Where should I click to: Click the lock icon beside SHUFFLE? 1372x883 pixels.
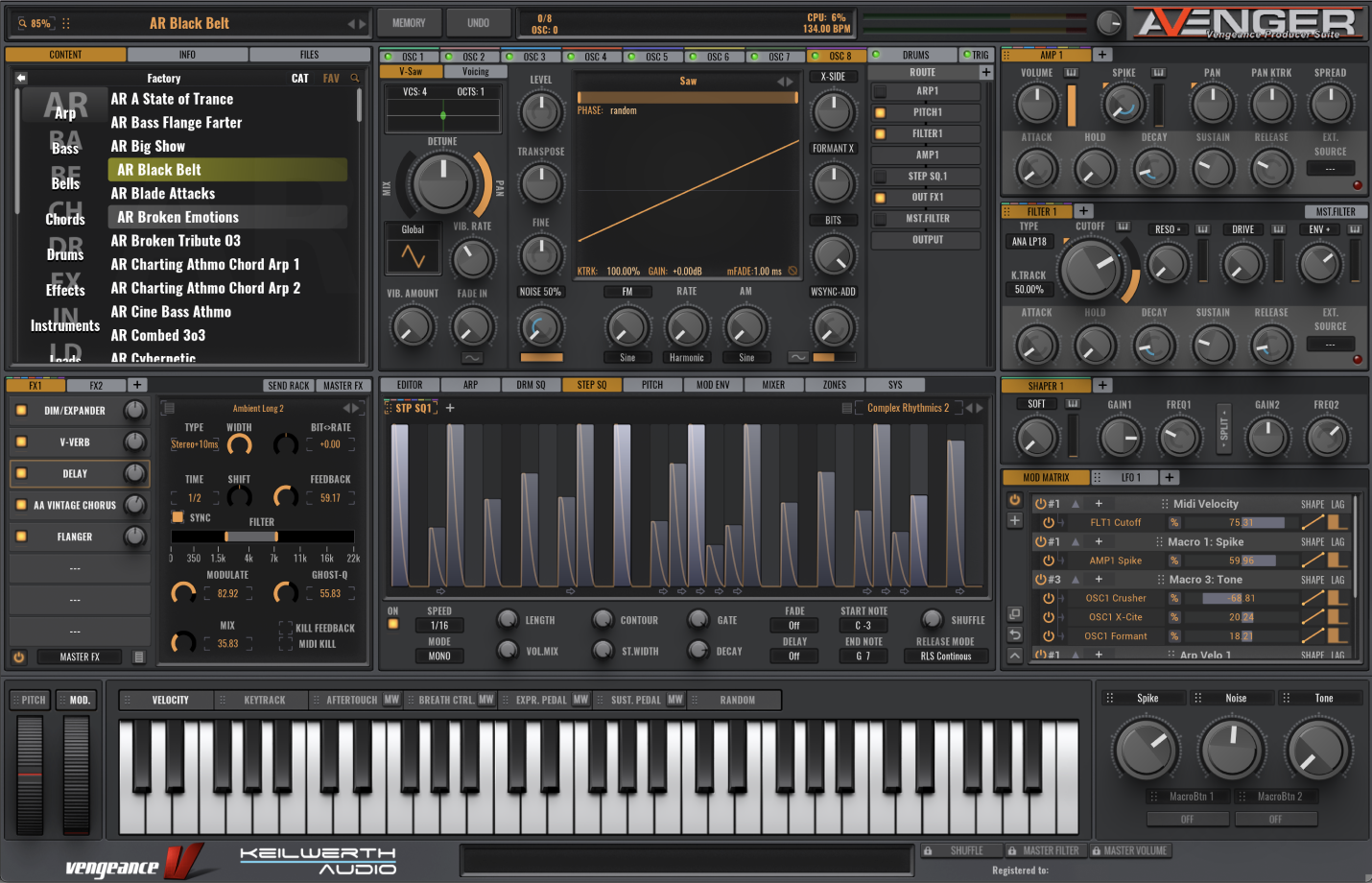[928, 851]
